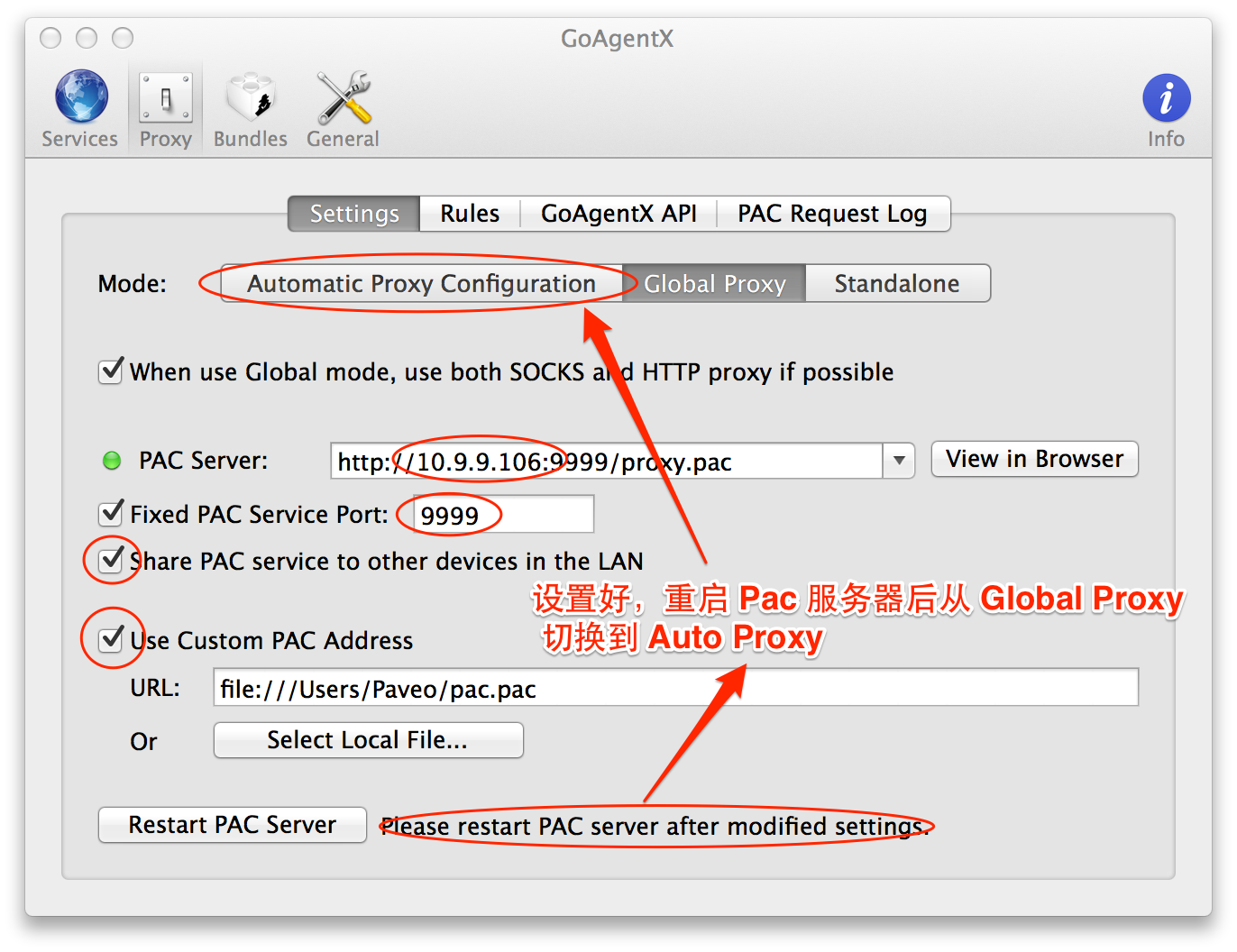Screen dimensions: 1237x952
Task: Toggle Fixed PAC Service Port checkbox
Action: [111, 513]
